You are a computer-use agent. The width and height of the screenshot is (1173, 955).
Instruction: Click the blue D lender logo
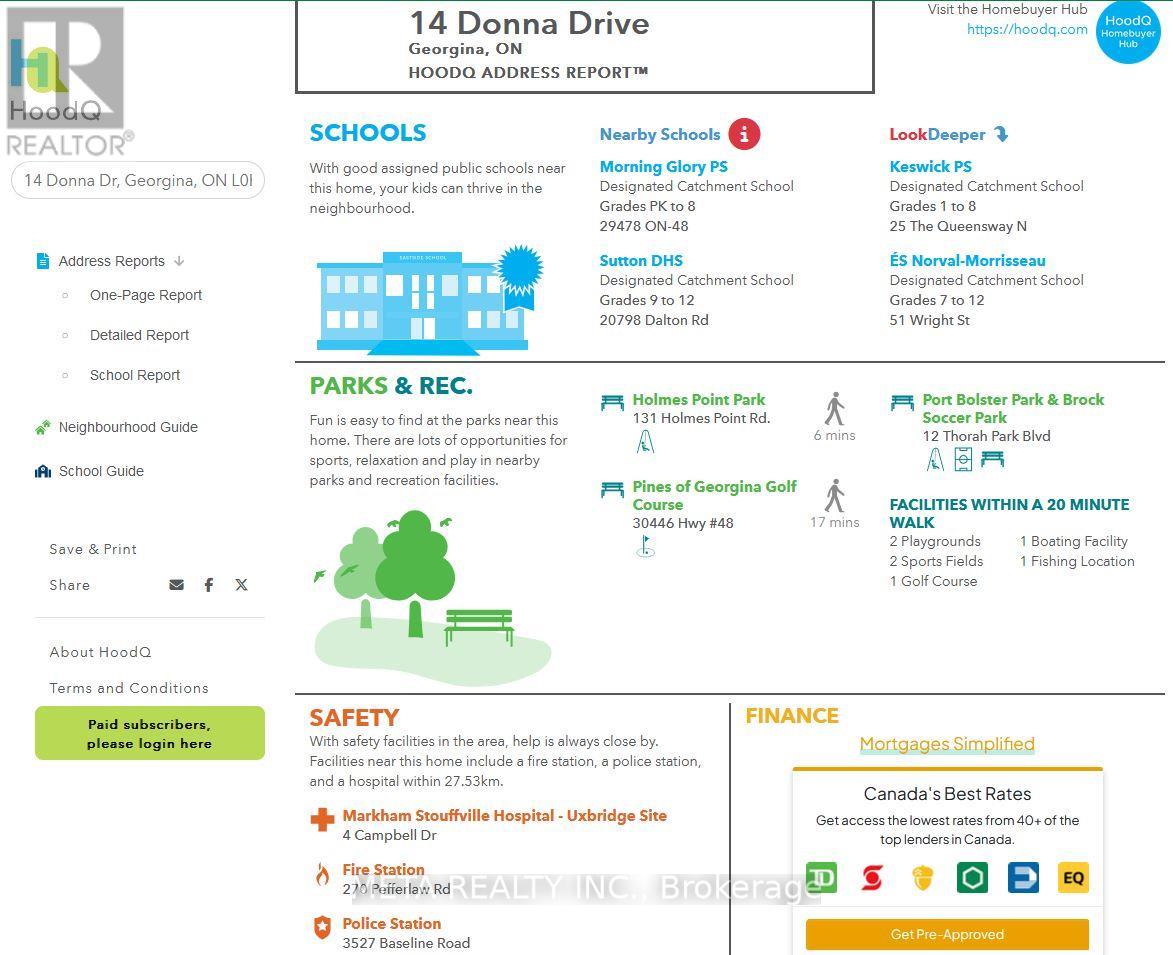point(1023,877)
